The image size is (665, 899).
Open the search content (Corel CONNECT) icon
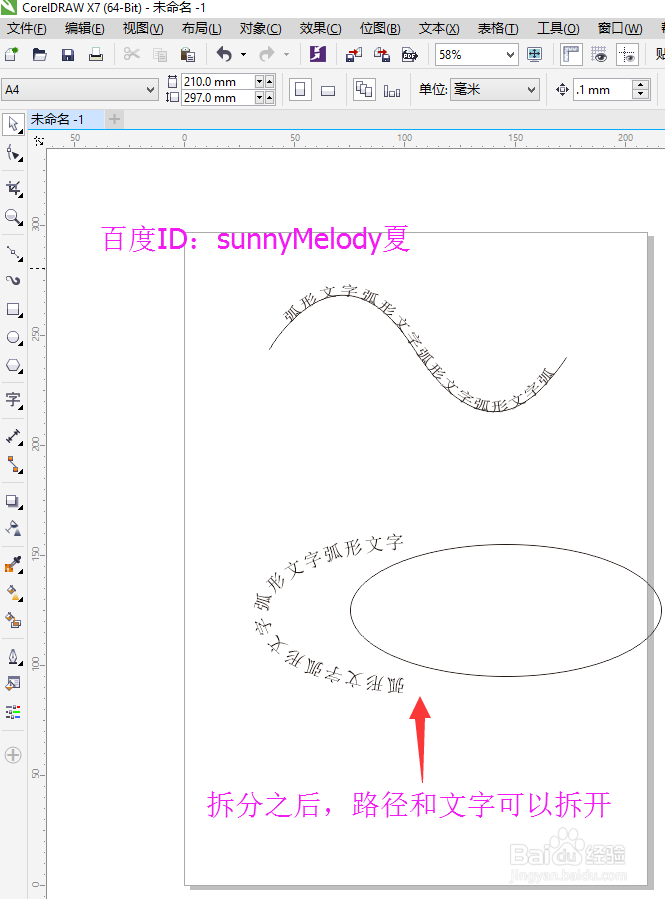317,54
